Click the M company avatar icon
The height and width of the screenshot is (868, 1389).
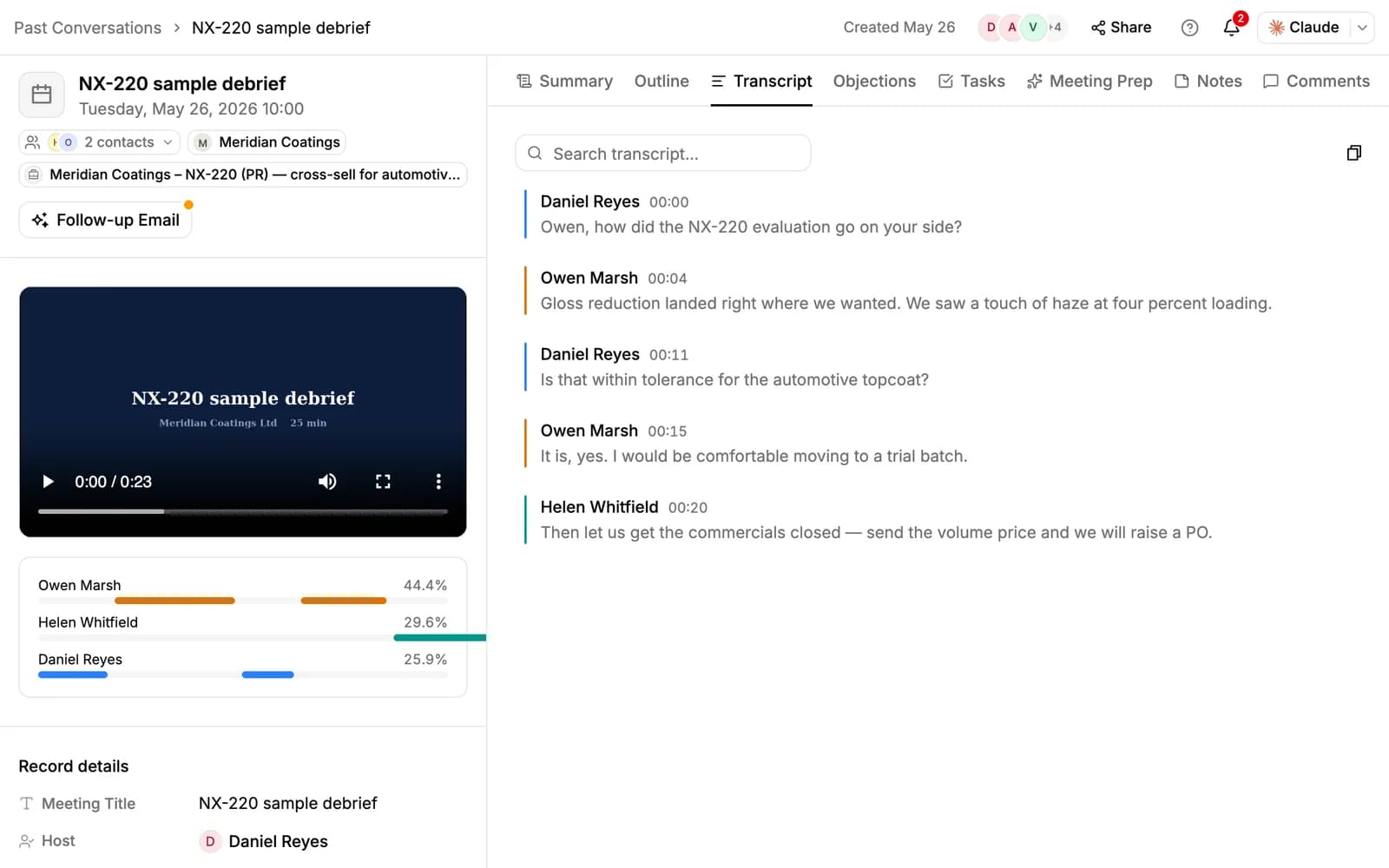pyautogui.click(x=202, y=142)
